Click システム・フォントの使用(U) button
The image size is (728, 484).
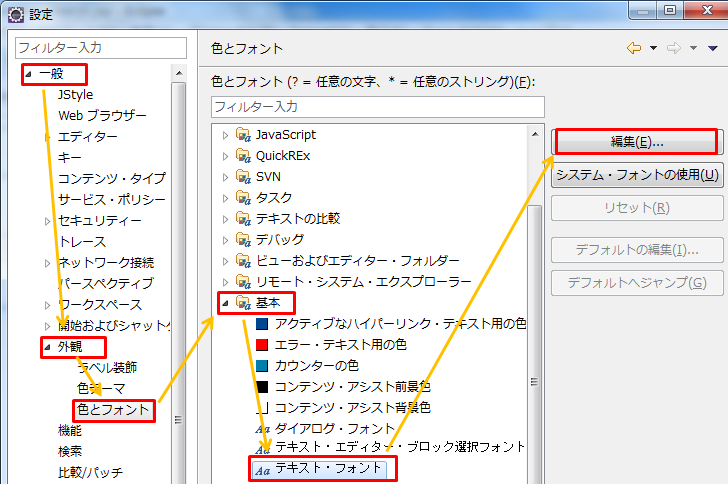click(637, 175)
